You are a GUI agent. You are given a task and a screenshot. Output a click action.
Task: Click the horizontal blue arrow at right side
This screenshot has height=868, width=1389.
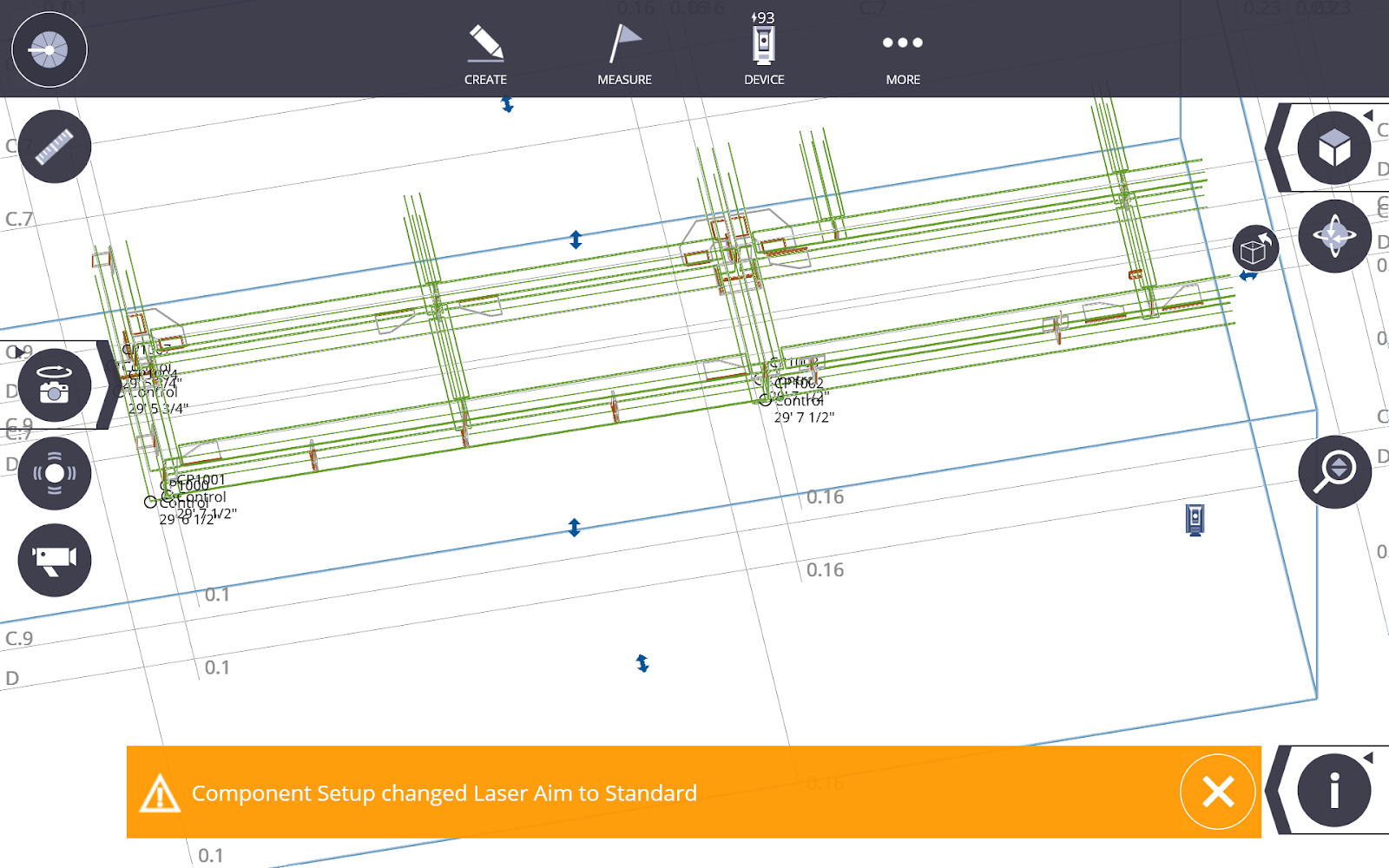[1248, 276]
